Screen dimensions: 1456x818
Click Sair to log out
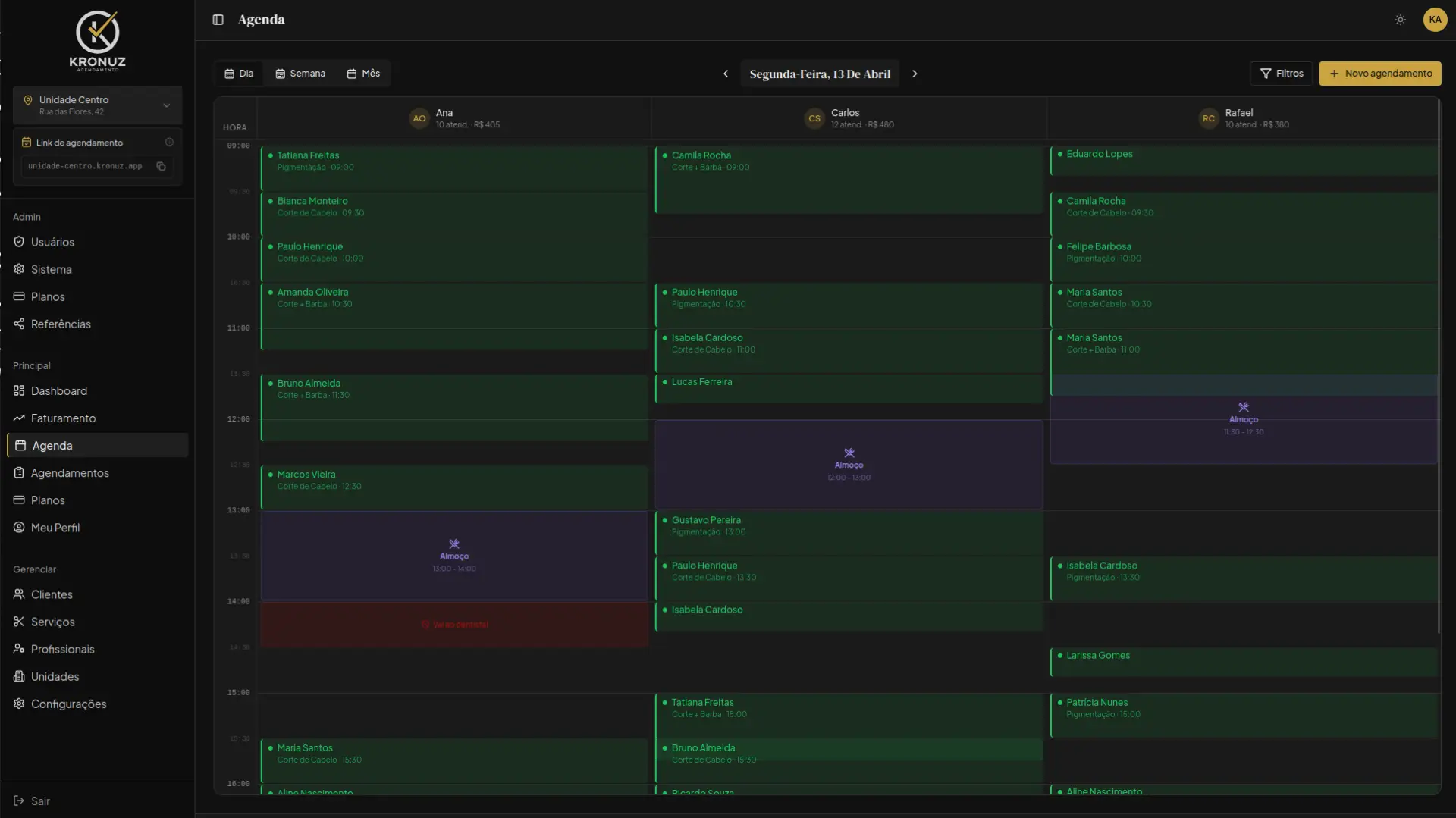point(40,801)
